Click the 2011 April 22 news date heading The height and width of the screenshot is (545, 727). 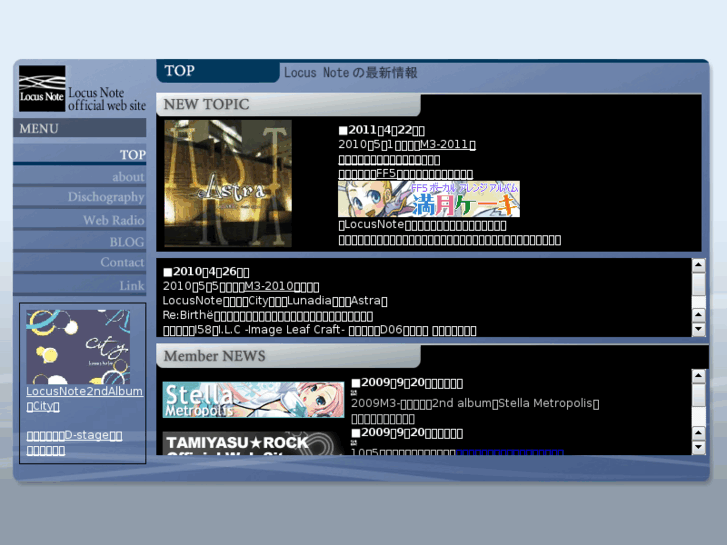pos(382,130)
